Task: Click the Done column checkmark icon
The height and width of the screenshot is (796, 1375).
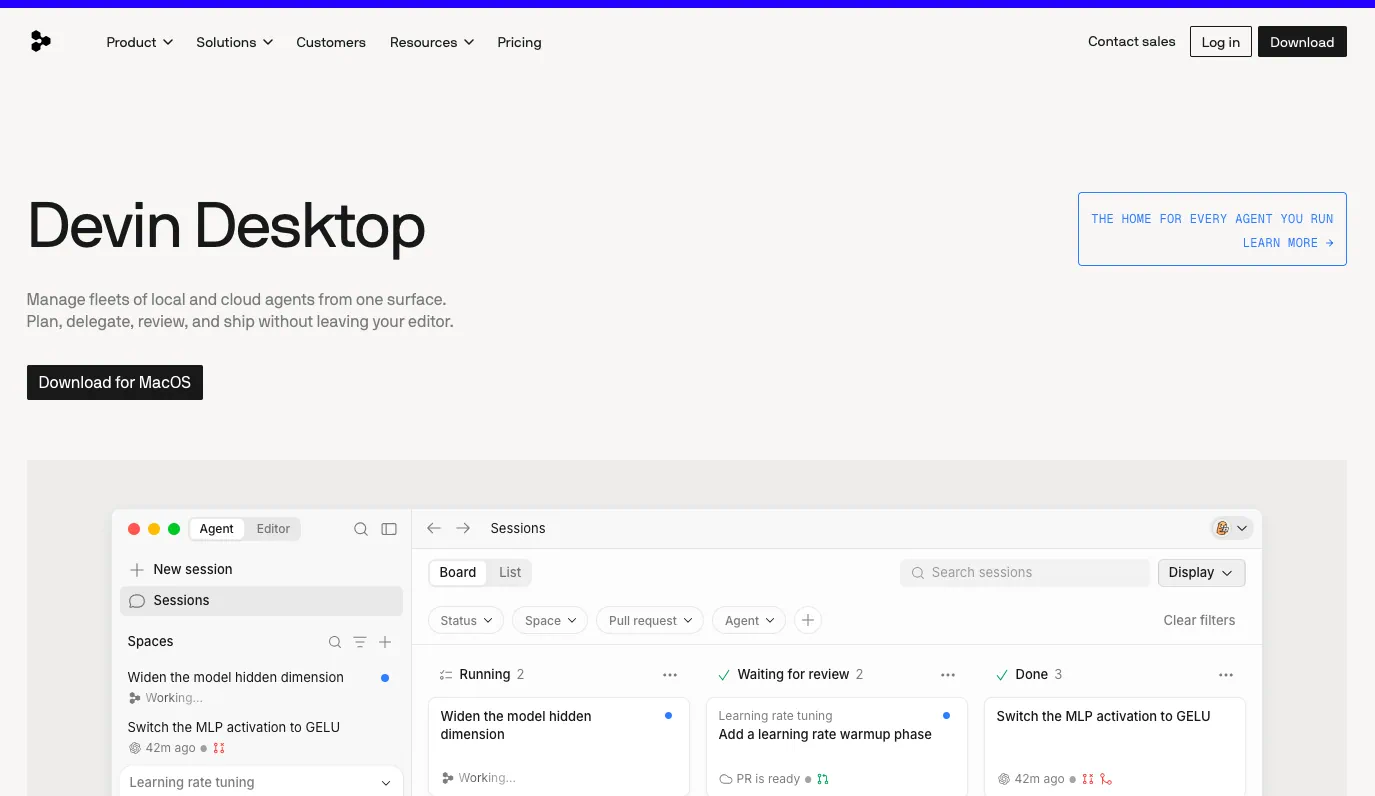Action: [1002, 675]
